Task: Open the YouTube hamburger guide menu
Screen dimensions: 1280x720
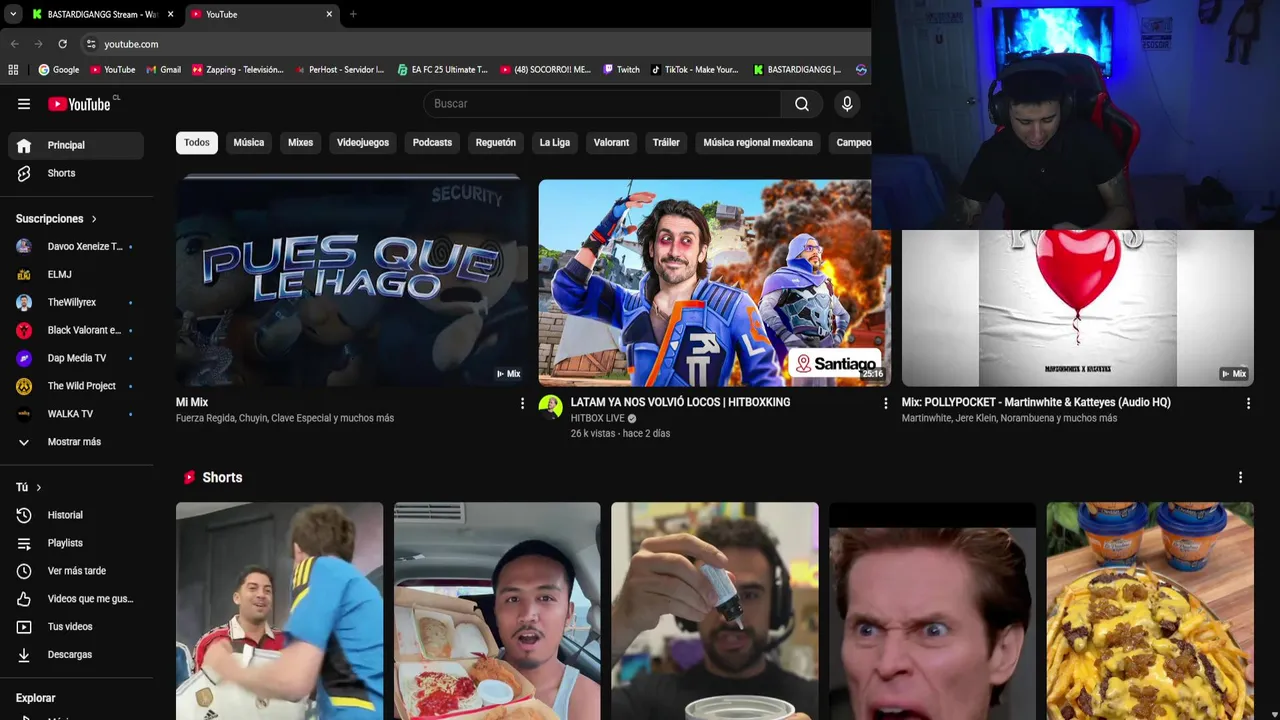Action: click(x=24, y=104)
